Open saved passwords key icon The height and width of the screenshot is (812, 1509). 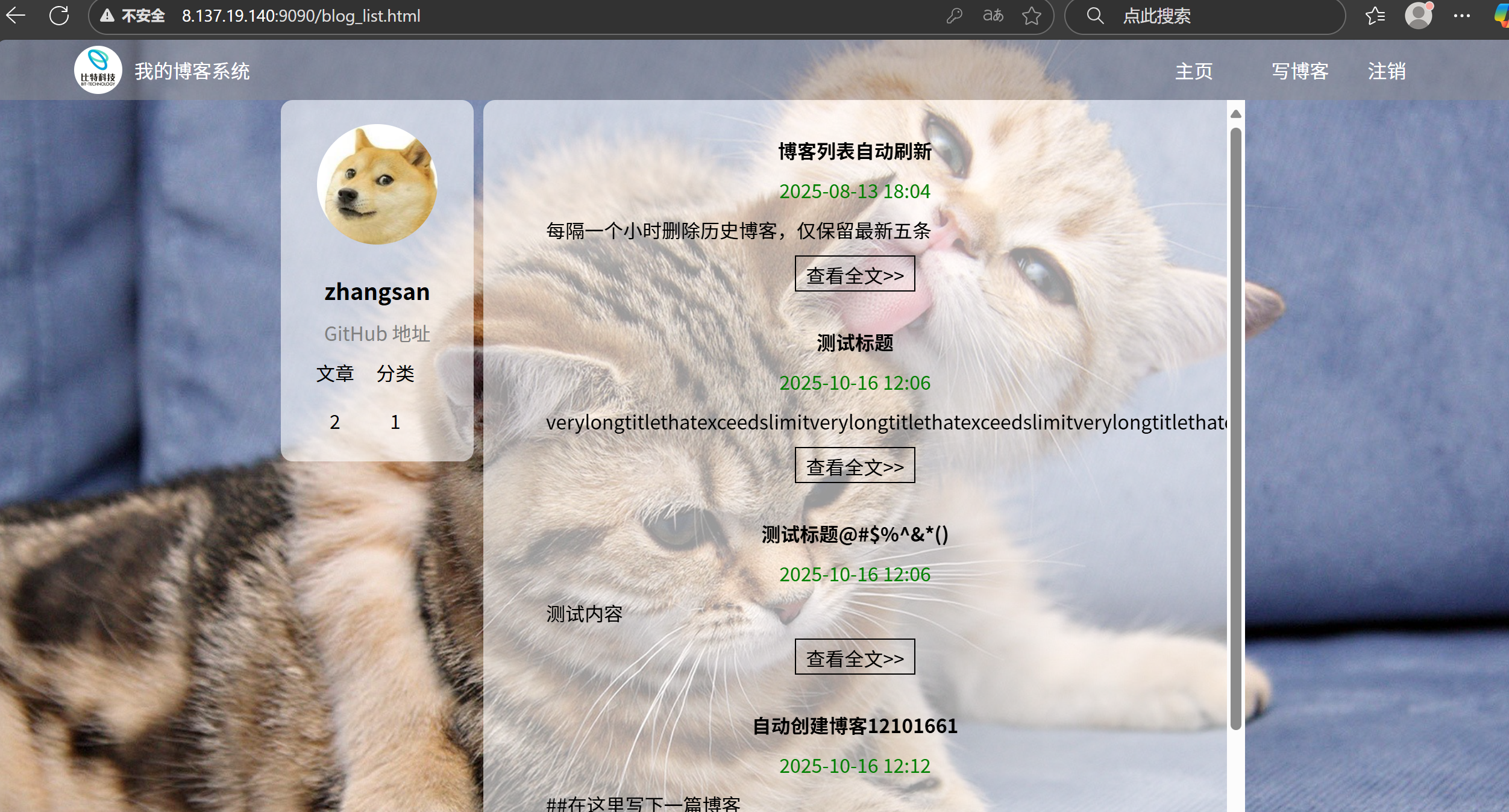954,16
